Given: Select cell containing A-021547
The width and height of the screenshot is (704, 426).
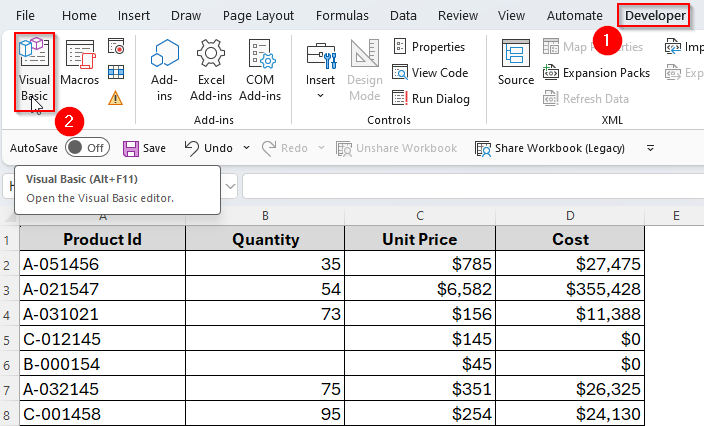Looking at the screenshot, I should (x=102, y=289).
